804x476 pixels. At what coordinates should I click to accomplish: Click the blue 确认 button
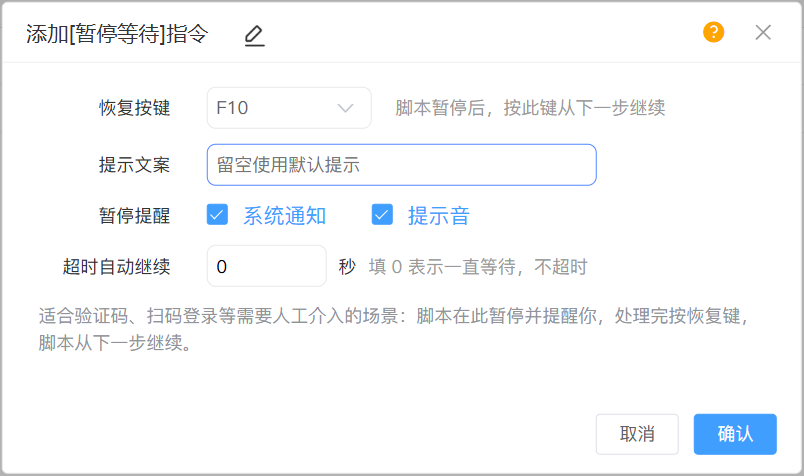(735, 434)
